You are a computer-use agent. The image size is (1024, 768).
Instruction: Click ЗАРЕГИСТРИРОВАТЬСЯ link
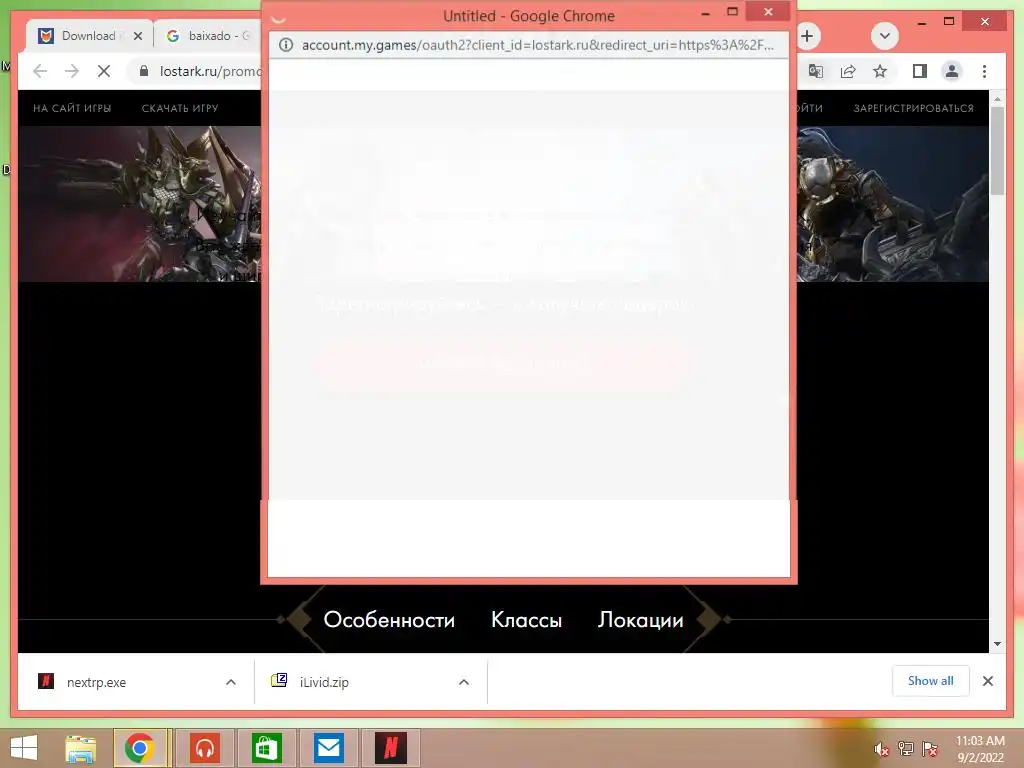(913, 108)
